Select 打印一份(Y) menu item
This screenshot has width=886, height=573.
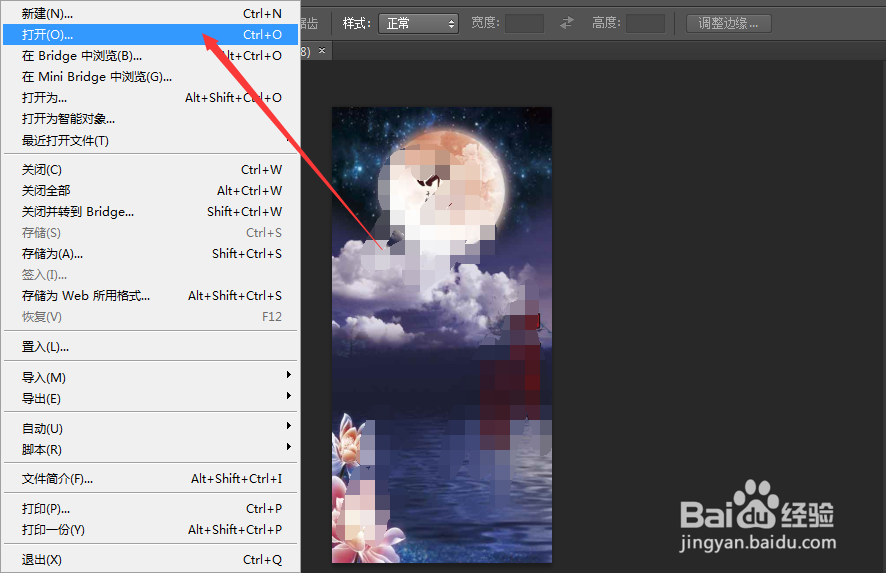click(x=151, y=529)
